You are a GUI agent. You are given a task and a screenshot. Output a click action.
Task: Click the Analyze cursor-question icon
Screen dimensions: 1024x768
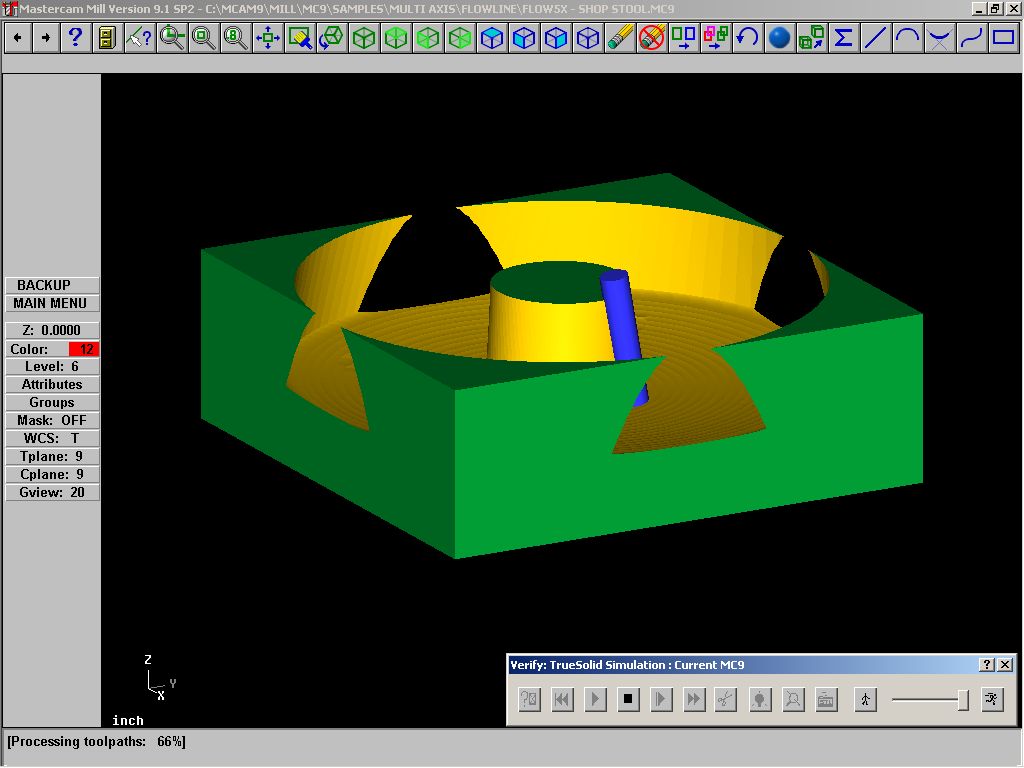point(139,38)
